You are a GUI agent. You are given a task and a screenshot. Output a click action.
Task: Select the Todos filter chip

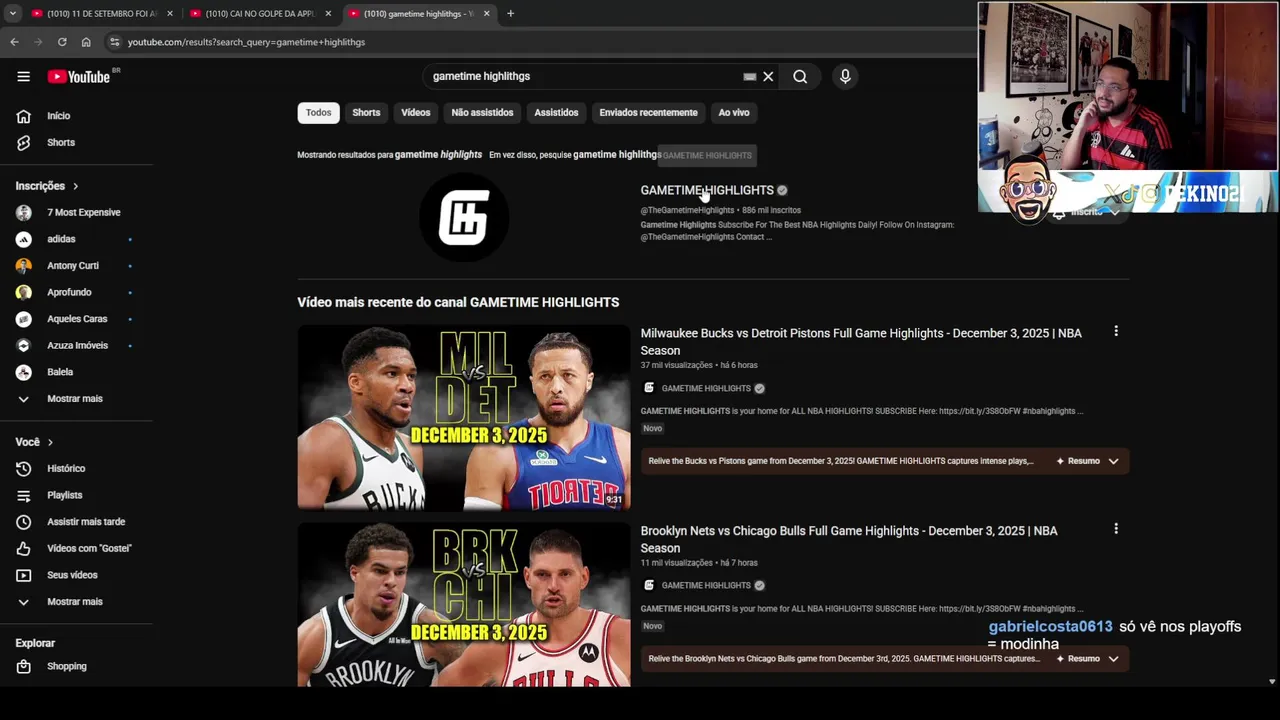pyautogui.click(x=318, y=113)
